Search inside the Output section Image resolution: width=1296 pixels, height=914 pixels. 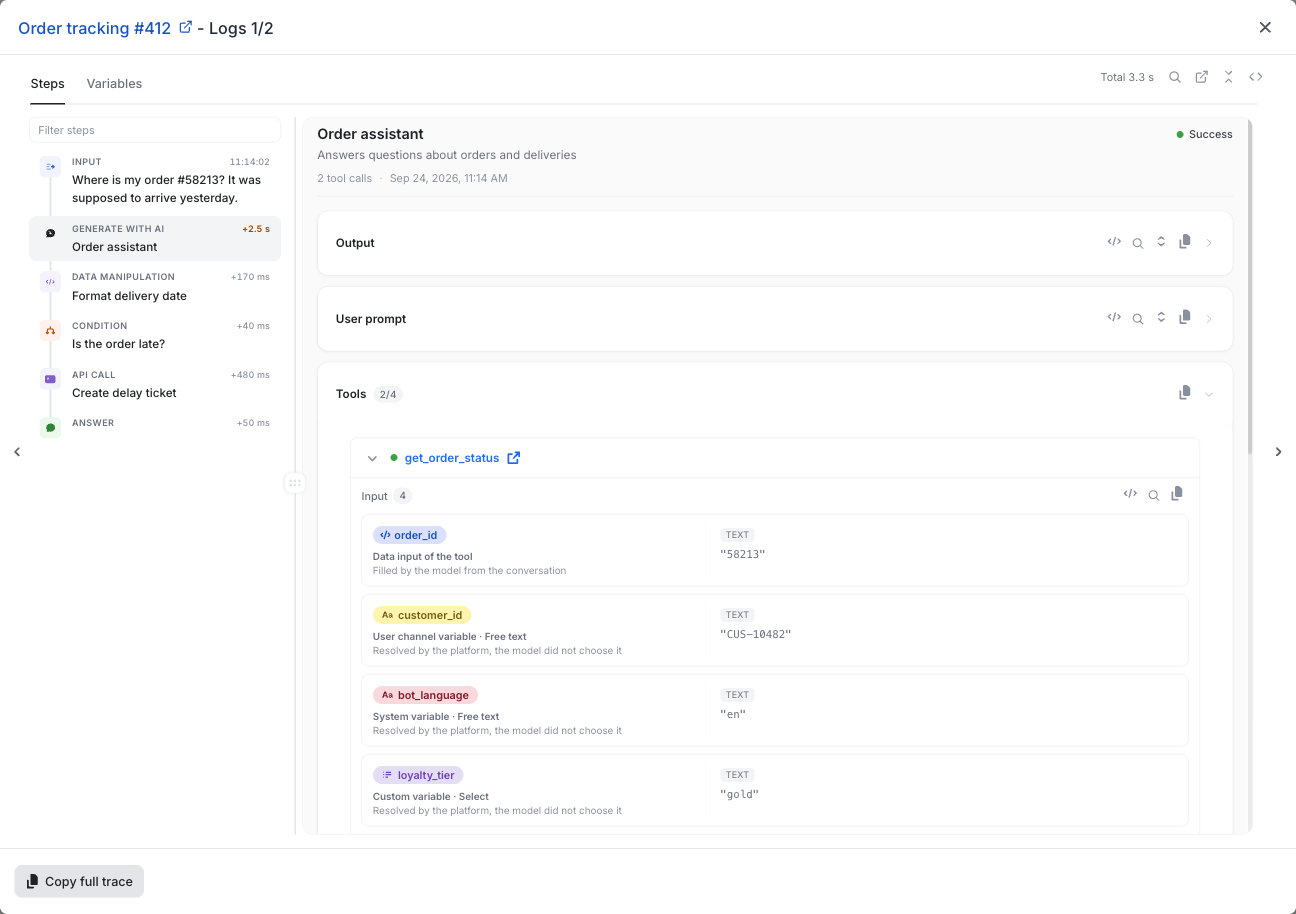1138,243
